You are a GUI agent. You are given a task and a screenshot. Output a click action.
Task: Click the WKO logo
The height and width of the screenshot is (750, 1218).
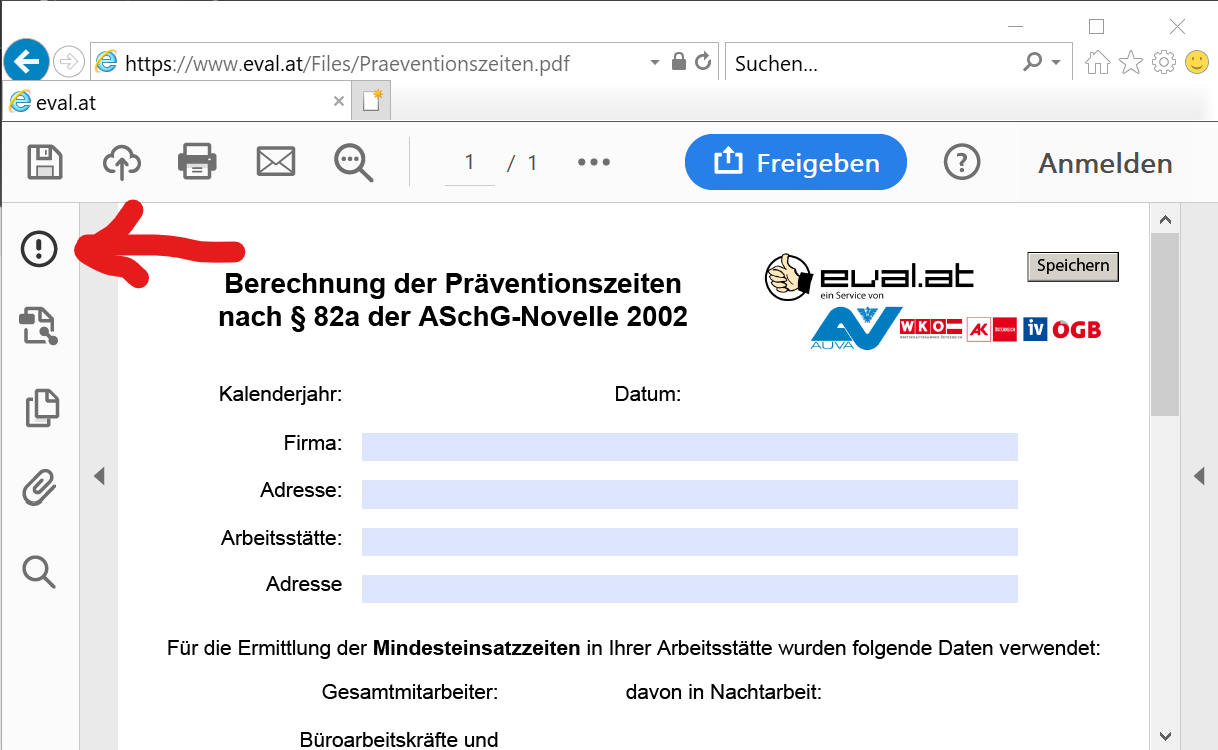[x=930, y=328]
